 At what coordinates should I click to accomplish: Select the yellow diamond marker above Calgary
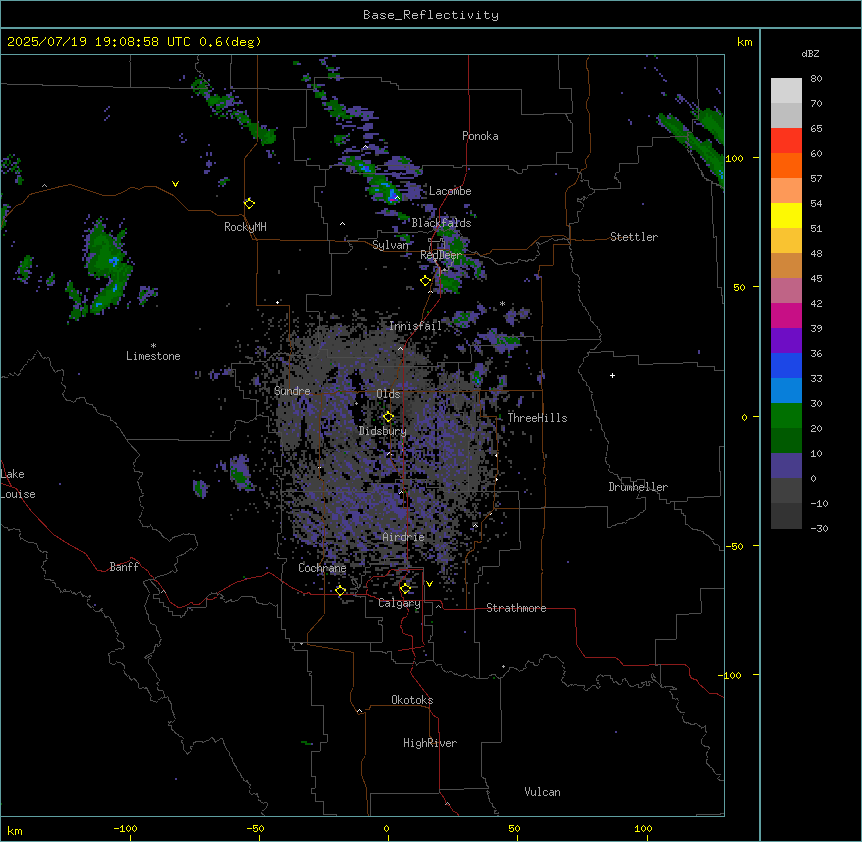tap(405, 589)
